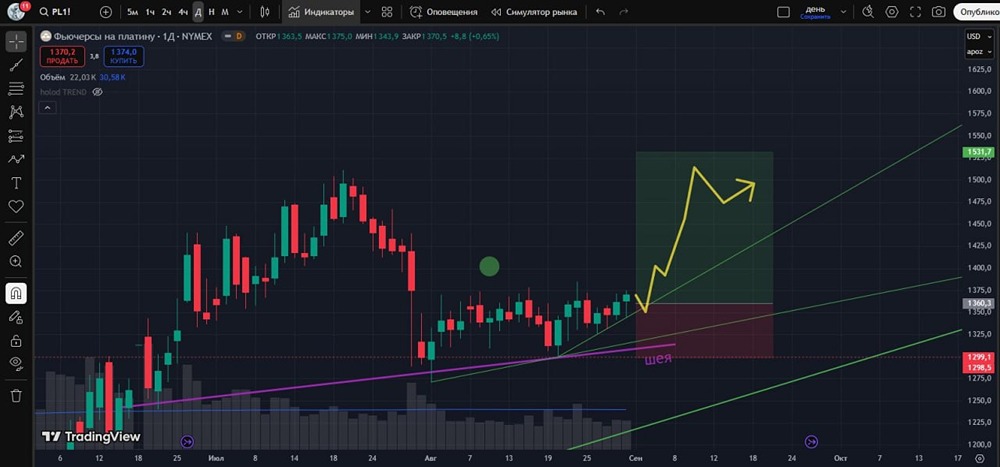Open the forecasting and position tools
Screen dimensions: 1000x467
pyautogui.click(x=16, y=136)
